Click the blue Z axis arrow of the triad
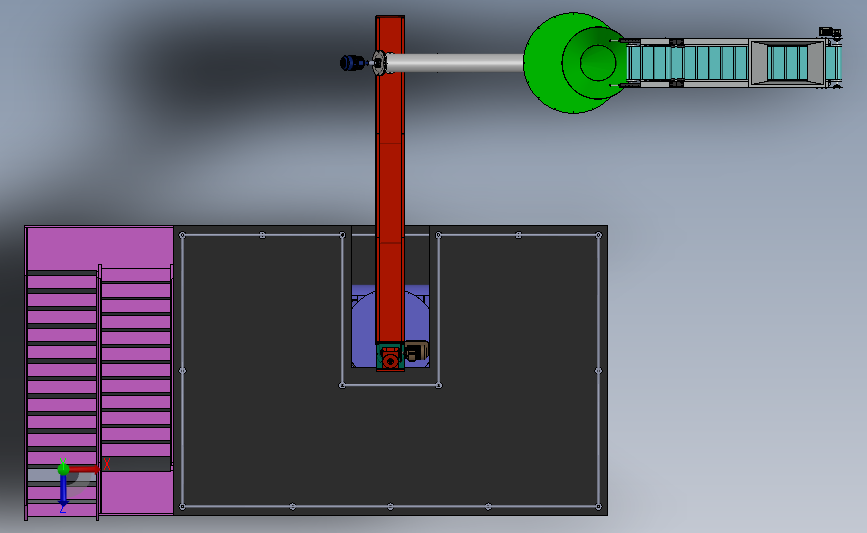The width and height of the screenshot is (867, 533). coord(63,490)
